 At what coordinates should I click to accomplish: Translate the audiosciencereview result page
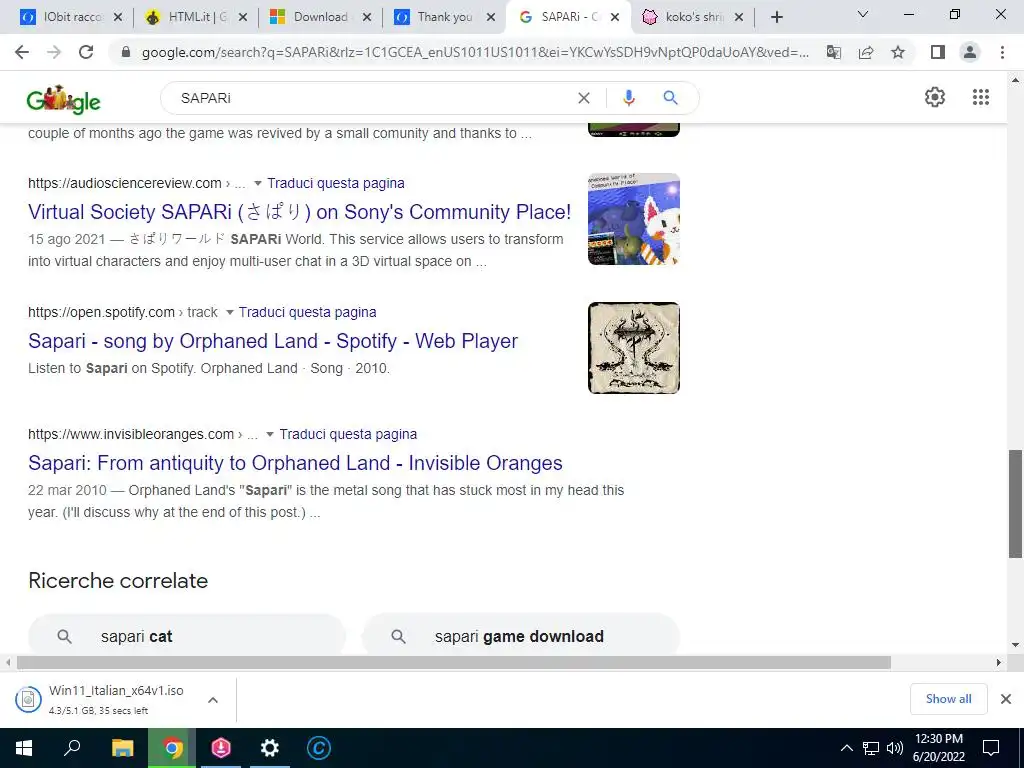click(336, 184)
